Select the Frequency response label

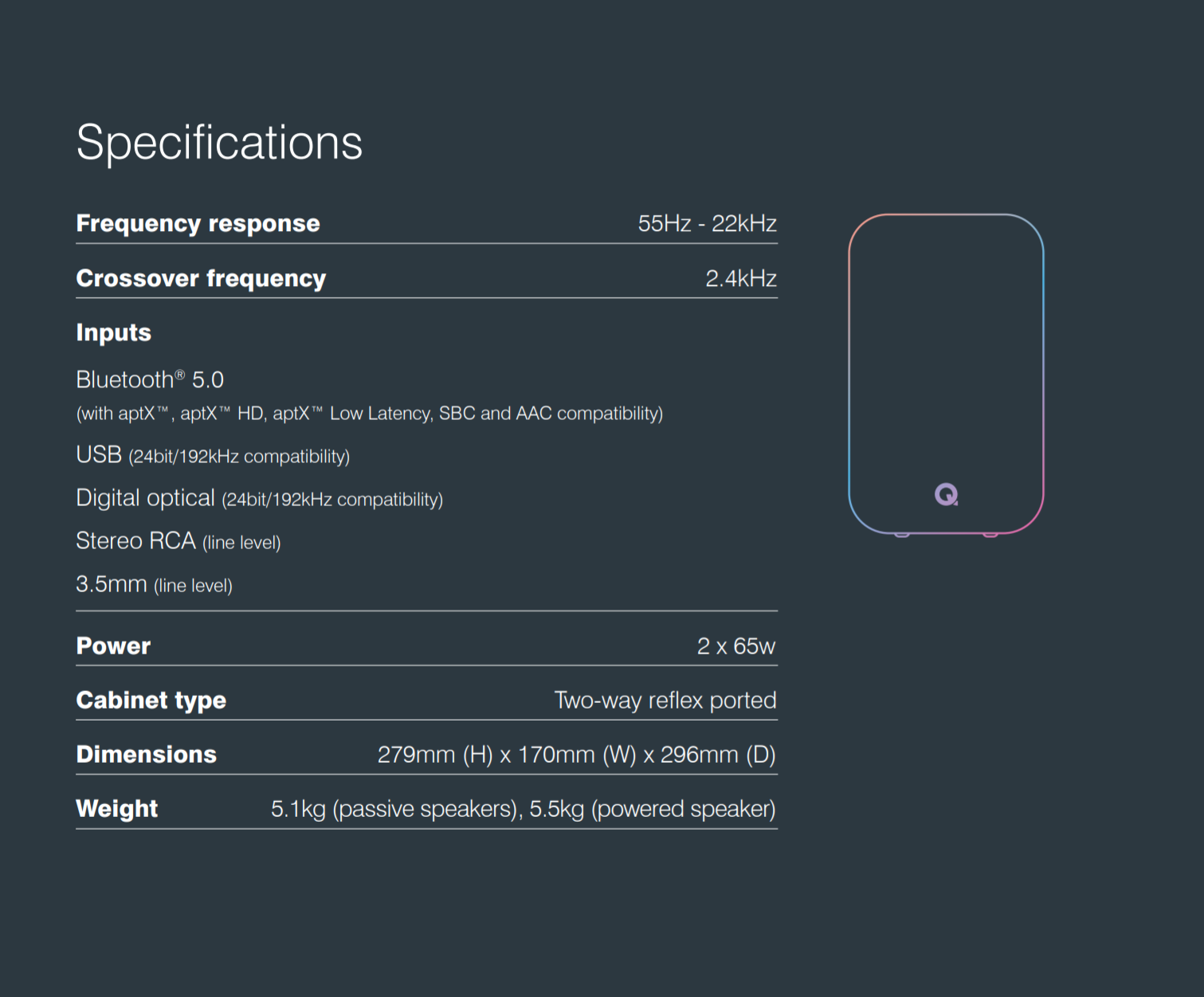tap(198, 223)
